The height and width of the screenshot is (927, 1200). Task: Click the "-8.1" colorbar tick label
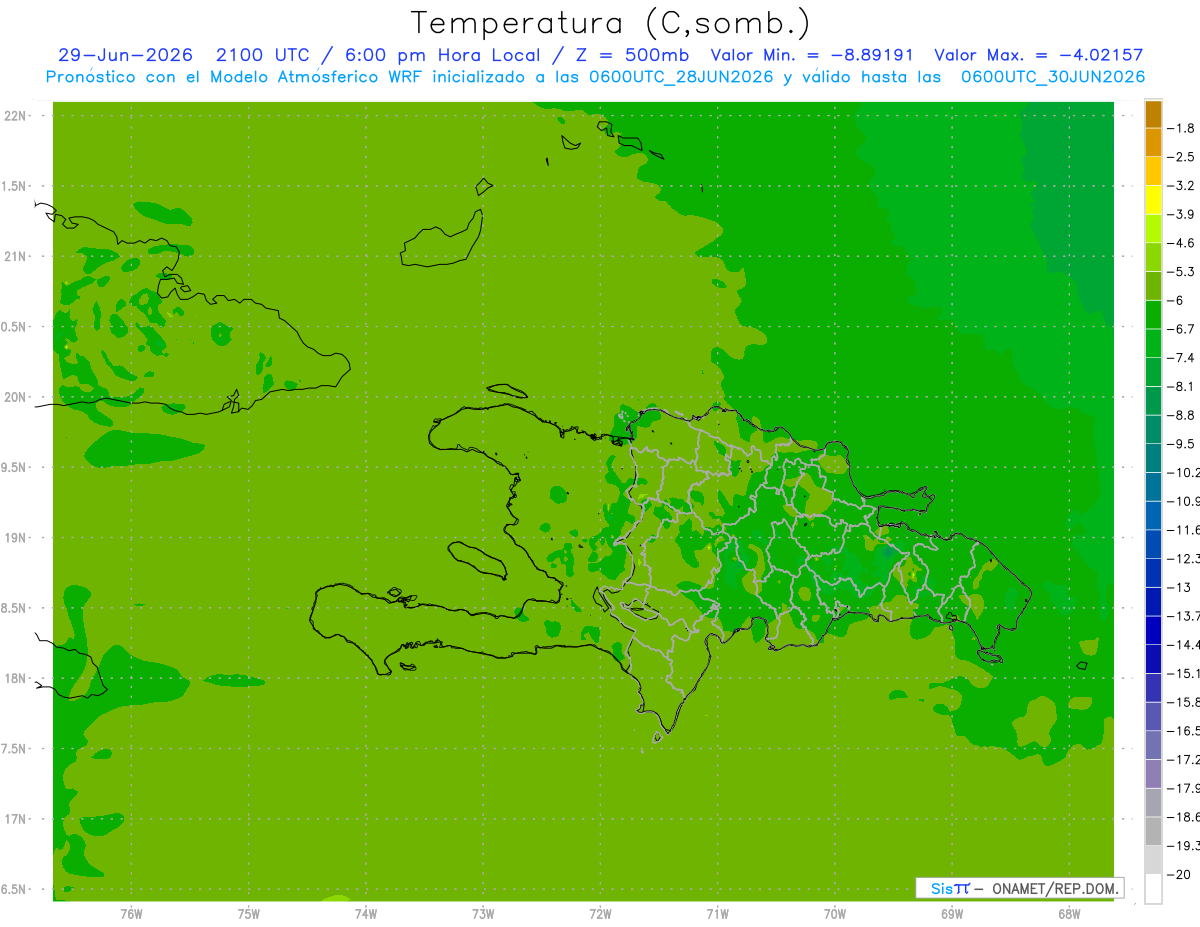[1181, 387]
